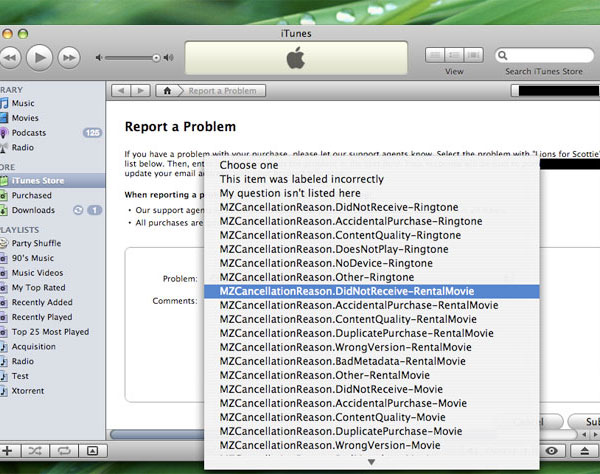600x474 pixels.
Task: Choose MZCancellationReason.NoDevice-Ringtone
Action: pos(372,263)
